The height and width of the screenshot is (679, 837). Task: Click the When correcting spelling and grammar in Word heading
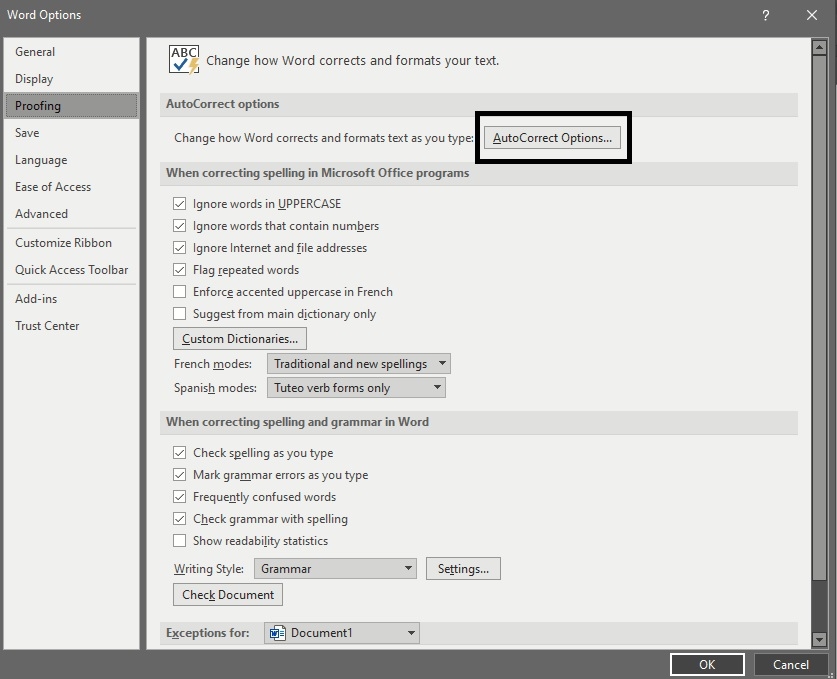[478, 422]
